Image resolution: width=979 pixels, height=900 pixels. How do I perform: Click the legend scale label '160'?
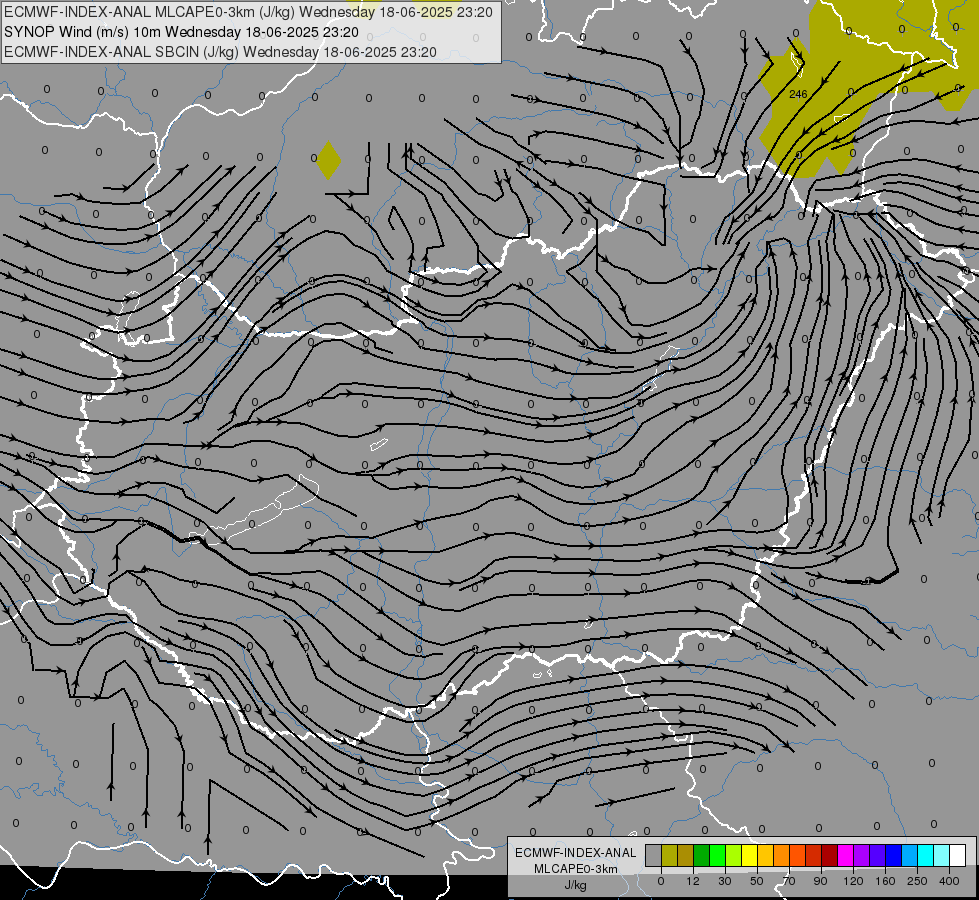coord(885,881)
